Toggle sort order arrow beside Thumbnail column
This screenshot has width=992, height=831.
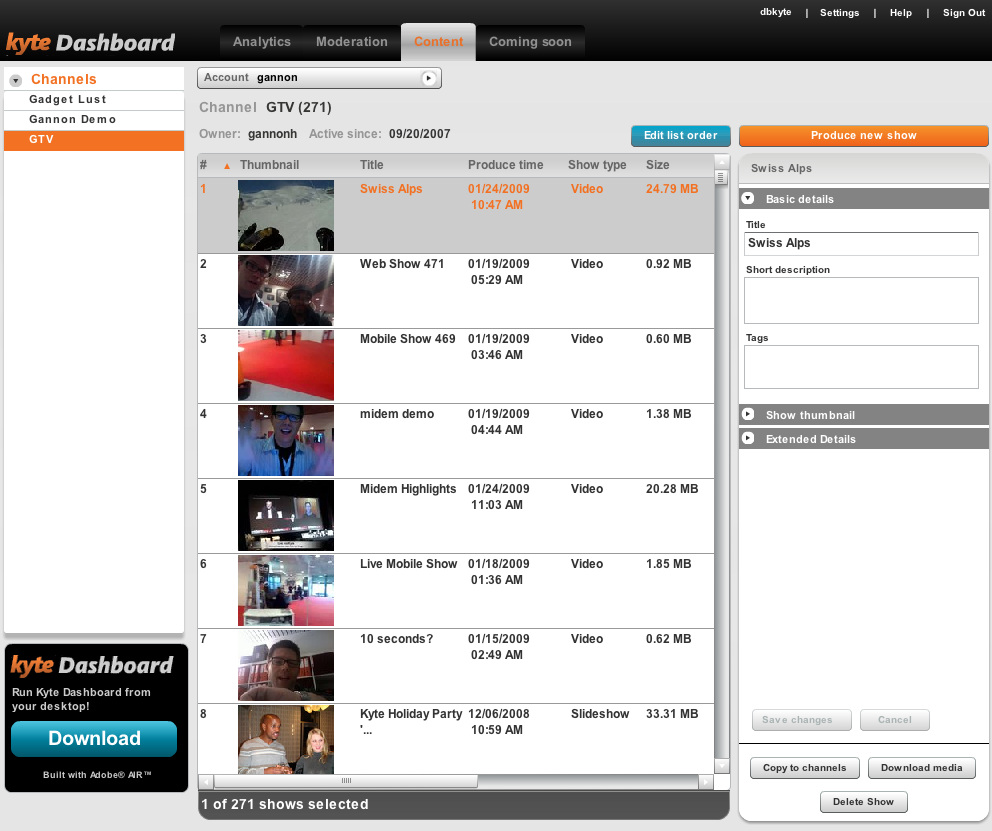(x=226, y=166)
